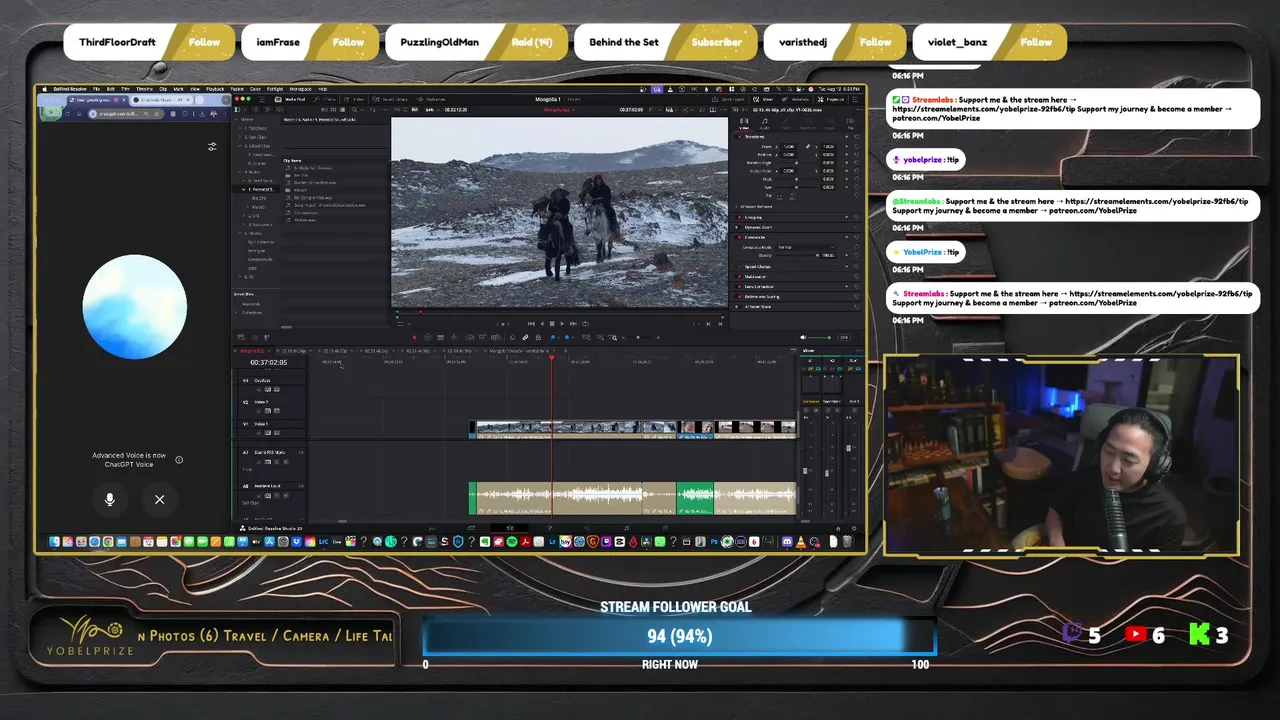Open the Trash in the Dock
Screen dimensions: 1280x720
[847, 541]
